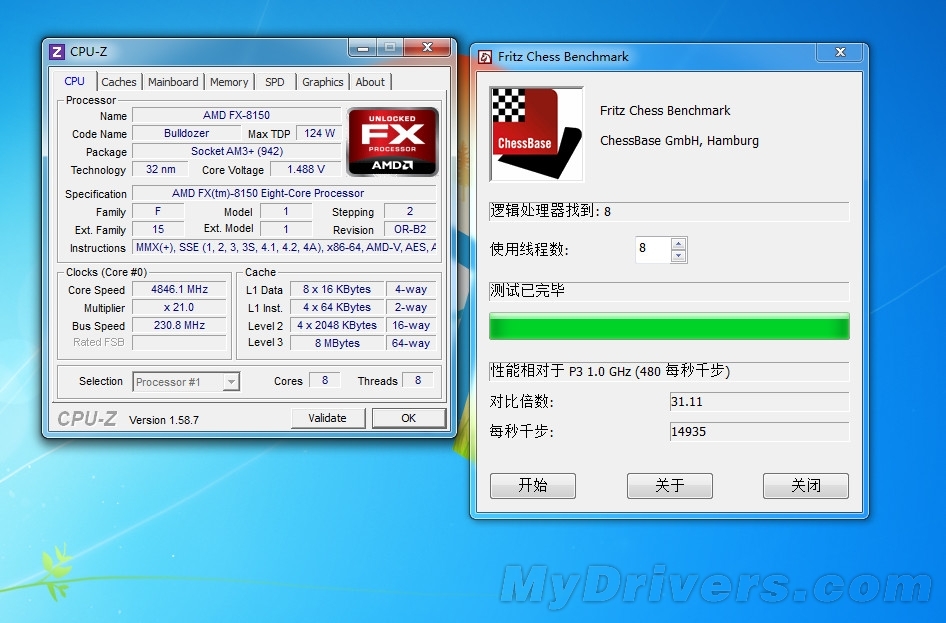Click the Stepping value 2
The image size is (946, 623).
[410, 212]
